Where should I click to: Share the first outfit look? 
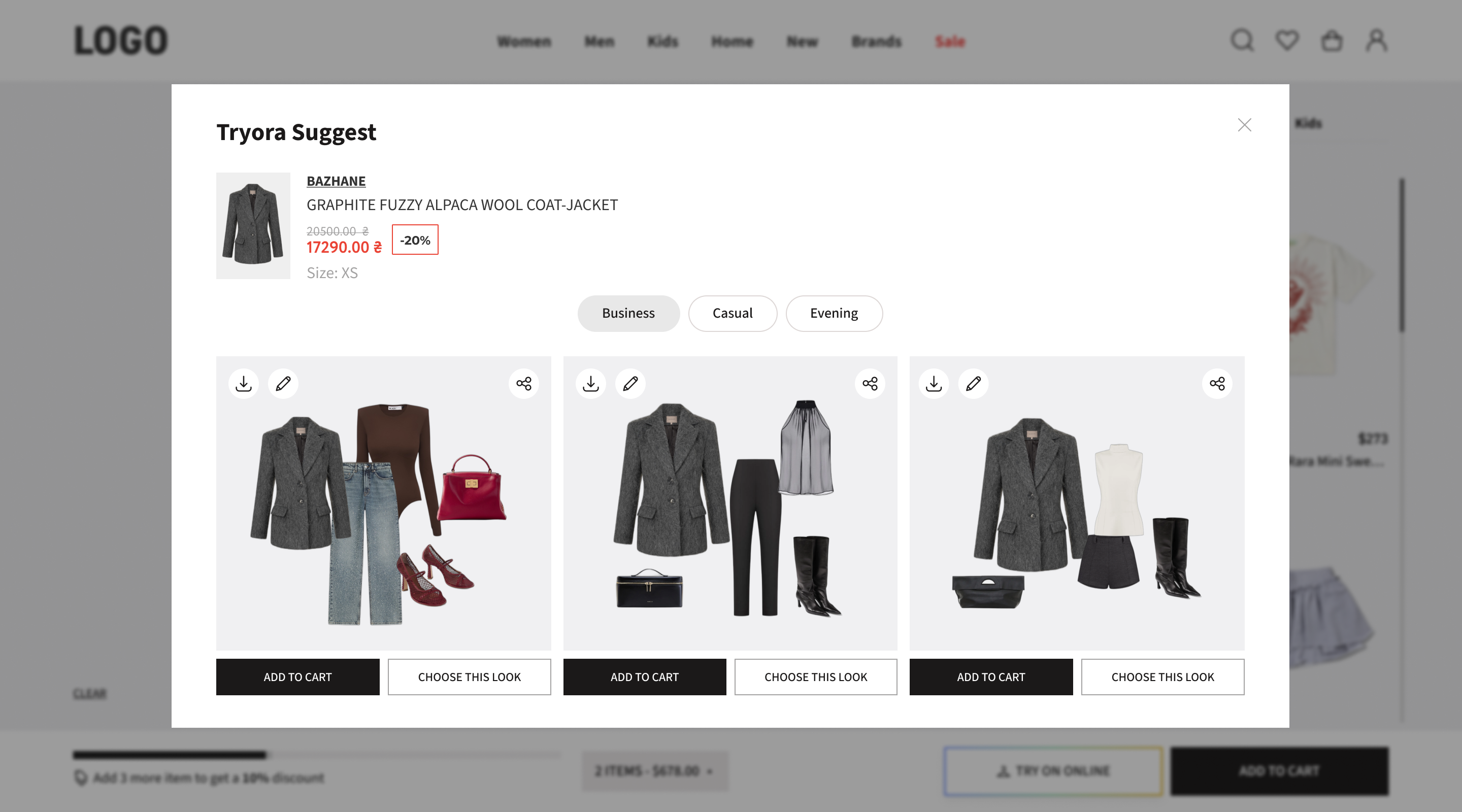(x=523, y=384)
